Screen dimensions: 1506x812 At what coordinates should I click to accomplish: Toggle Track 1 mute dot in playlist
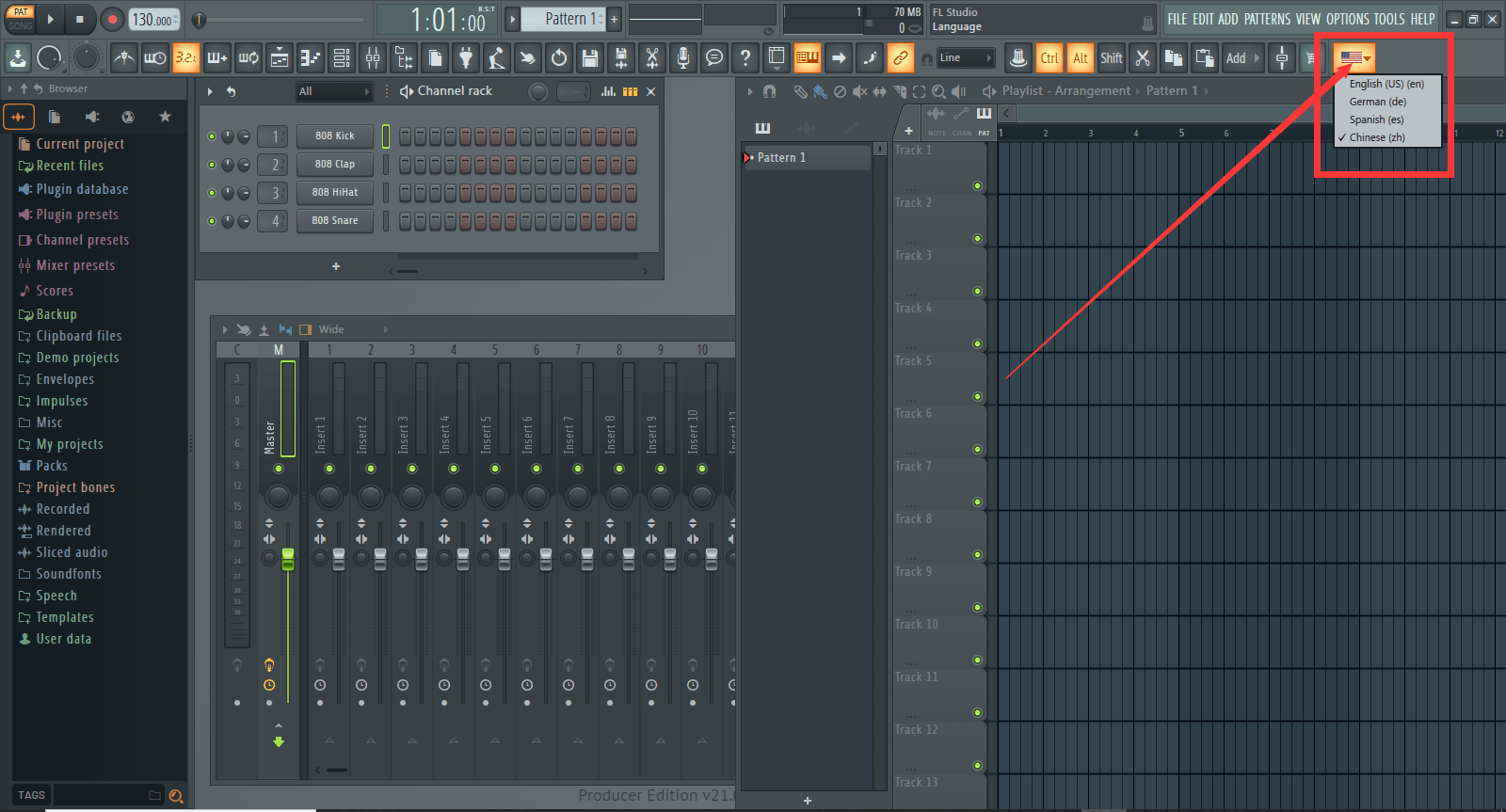pyautogui.click(x=977, y=185)
